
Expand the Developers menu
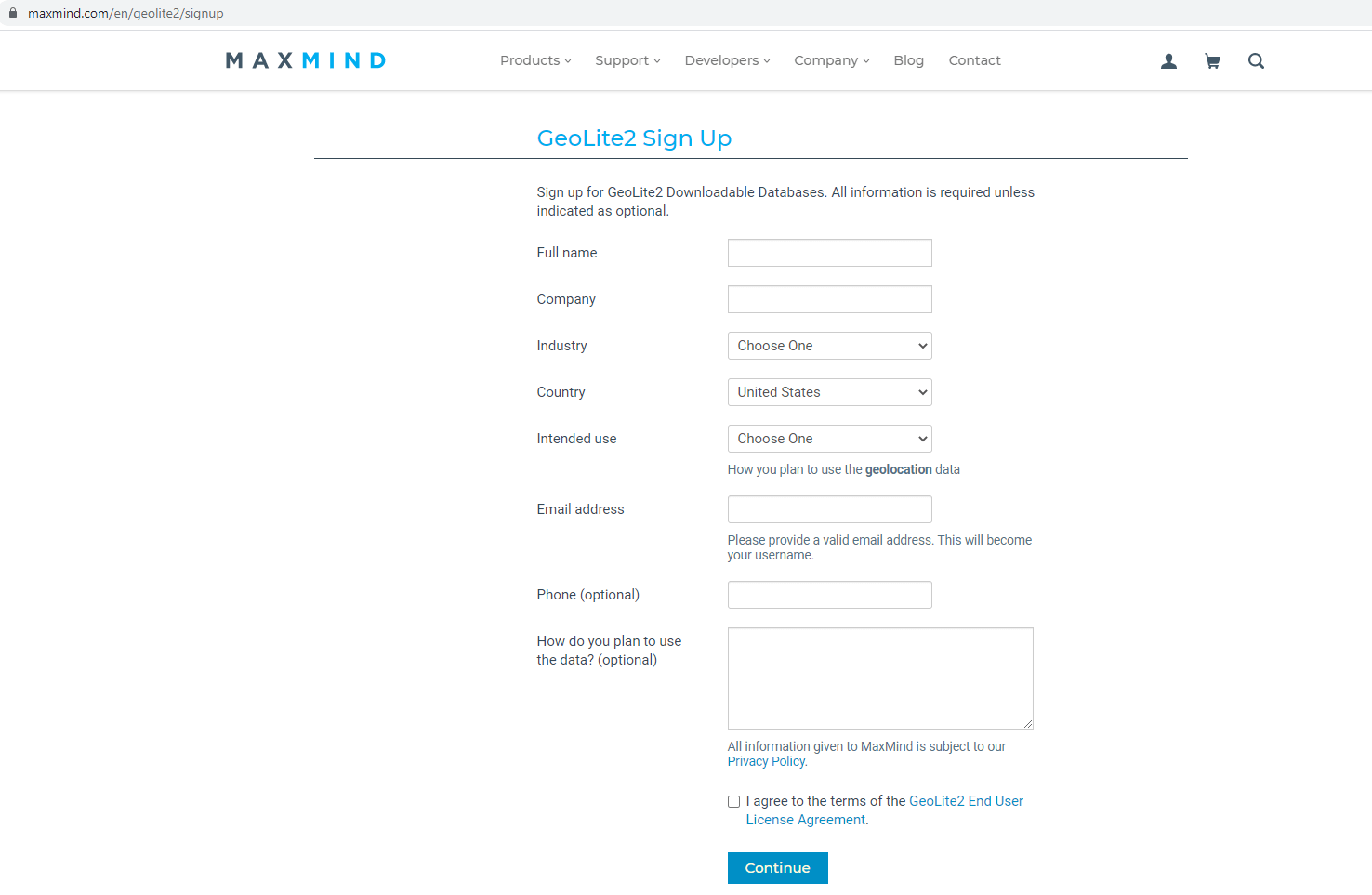(x=726, y=59)
